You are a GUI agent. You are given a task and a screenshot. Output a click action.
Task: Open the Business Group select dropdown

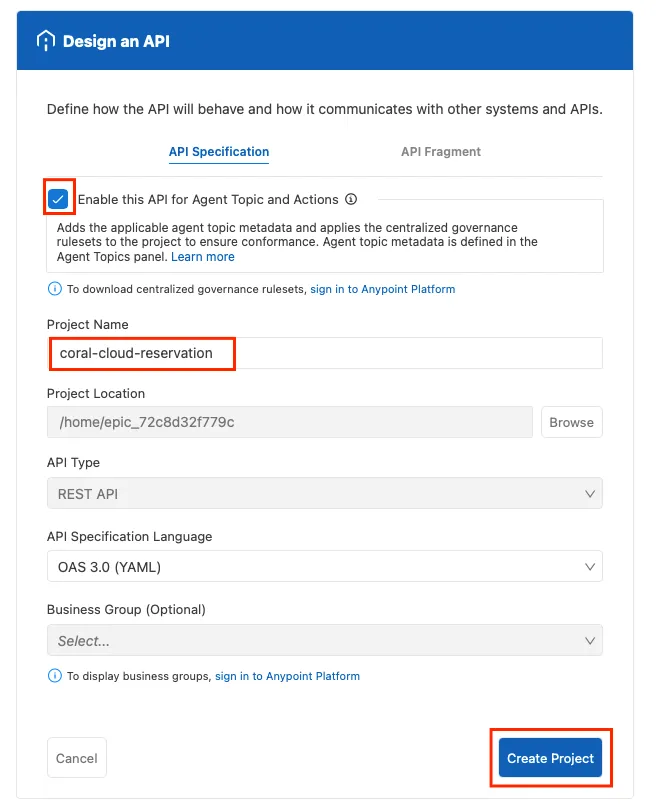(324, 640)
